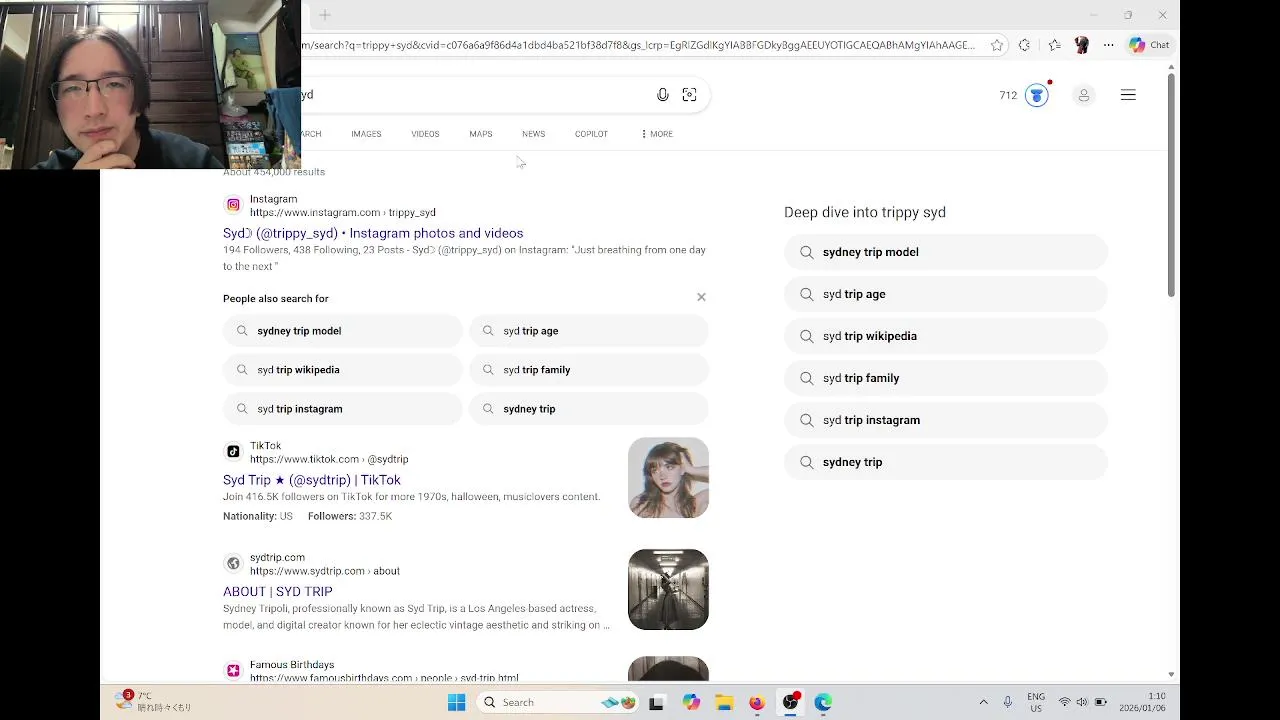The image size is (1280, 720).
Task: Click the microphone voice search icon
Action: (662, 95)
